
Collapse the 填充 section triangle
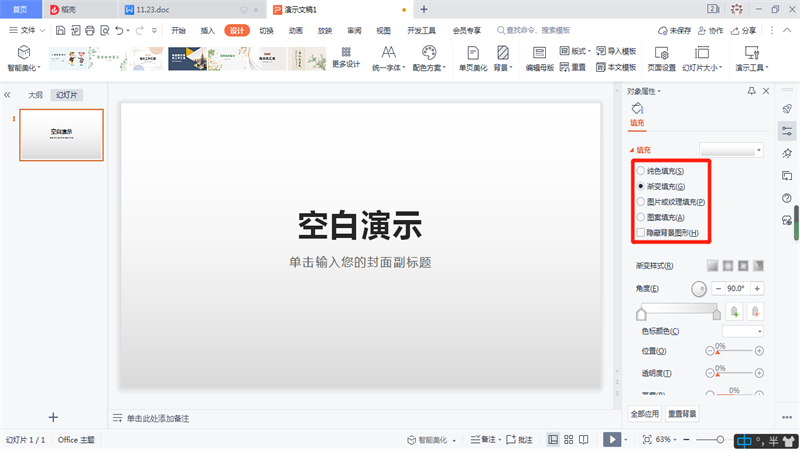(632, 150)
